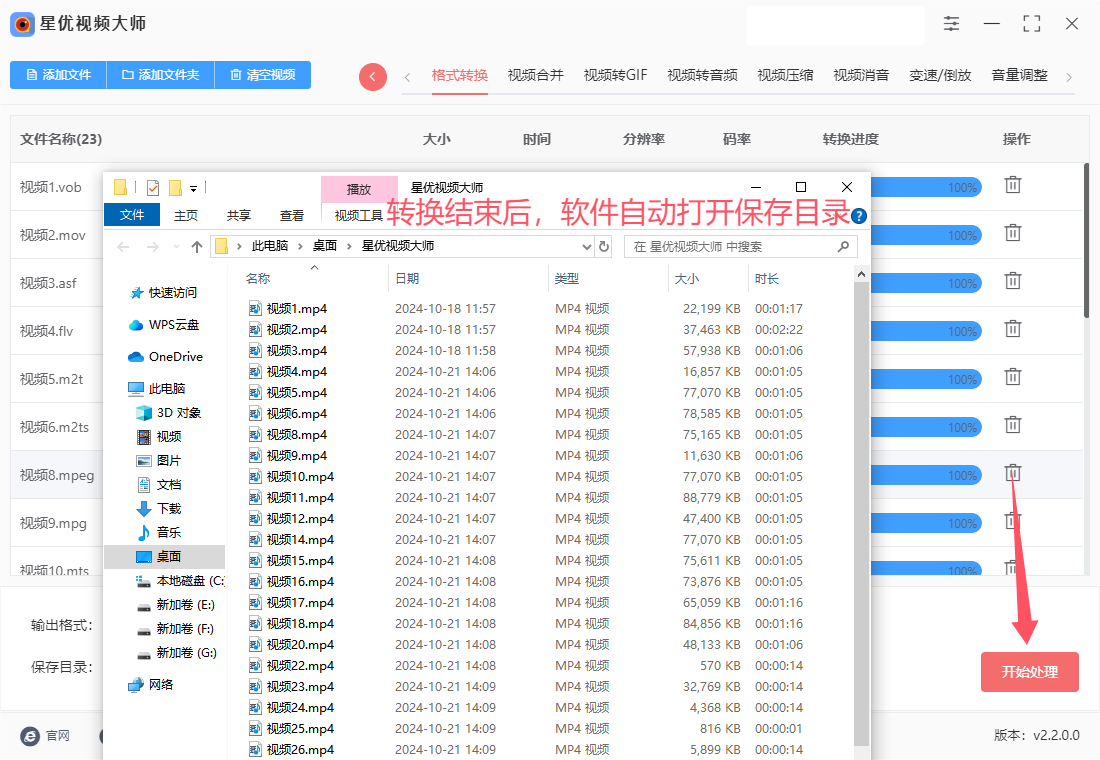Select 快速访问 in navigation pane
Viewport: 1100px width, 760px height.
(x=164, y=293)
